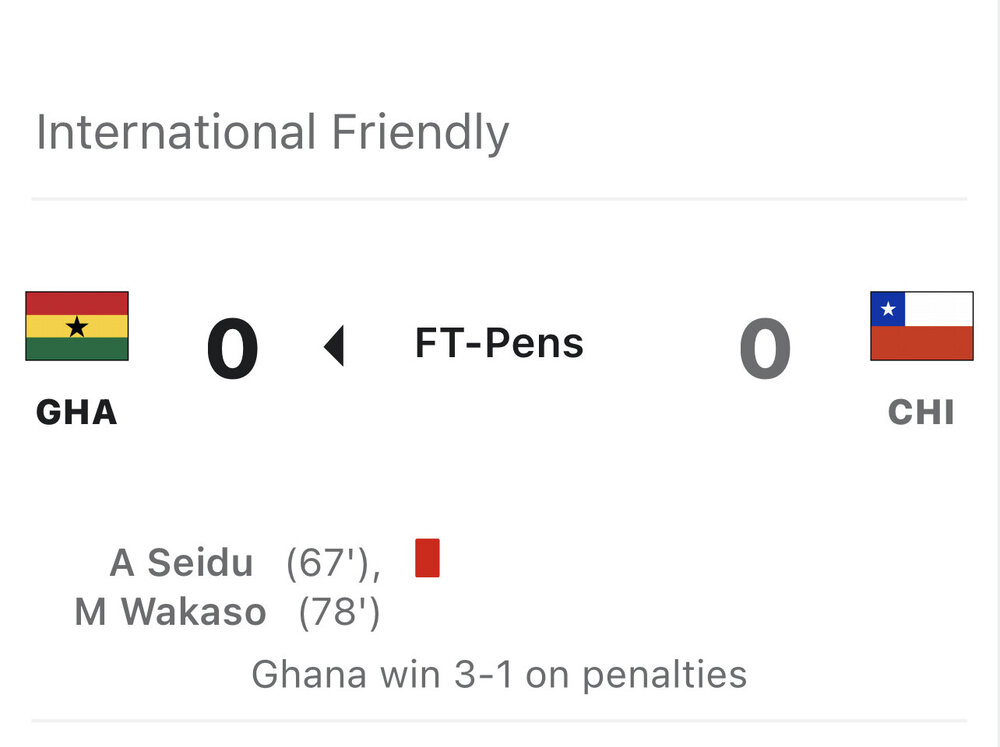Image resolution: width=1000 pixels, height=747 pixels.
Task: Click the 'Ghana win 3-1 on penalties' summary
Action: 499,674
